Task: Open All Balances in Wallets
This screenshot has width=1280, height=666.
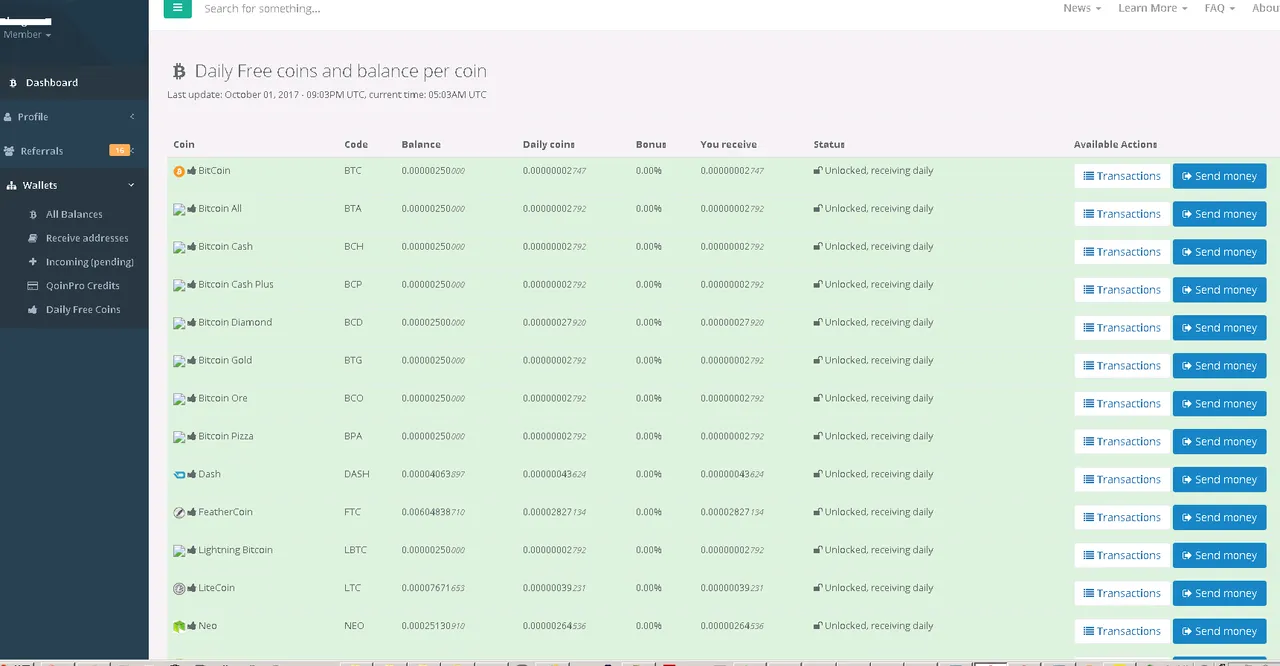Action: click(x=74, y=214)
